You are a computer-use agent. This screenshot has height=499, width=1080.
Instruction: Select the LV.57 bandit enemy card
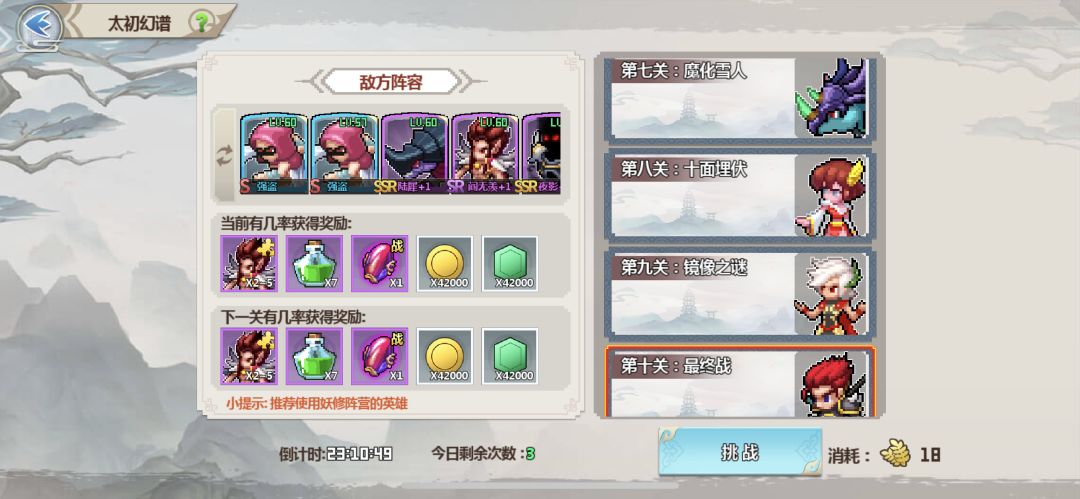pos(344,154)
